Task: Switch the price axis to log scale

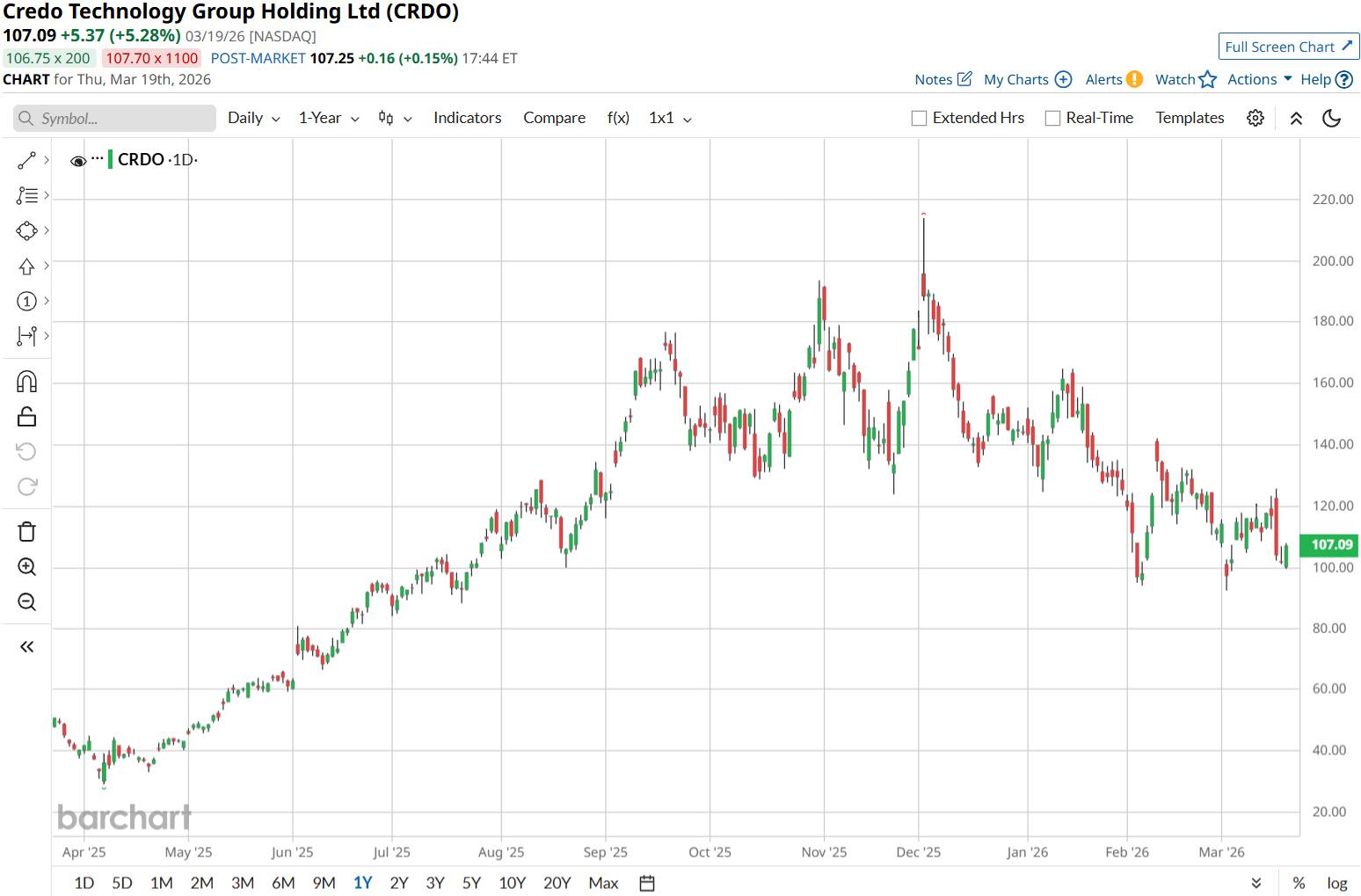Action: tap(1337, 883)
